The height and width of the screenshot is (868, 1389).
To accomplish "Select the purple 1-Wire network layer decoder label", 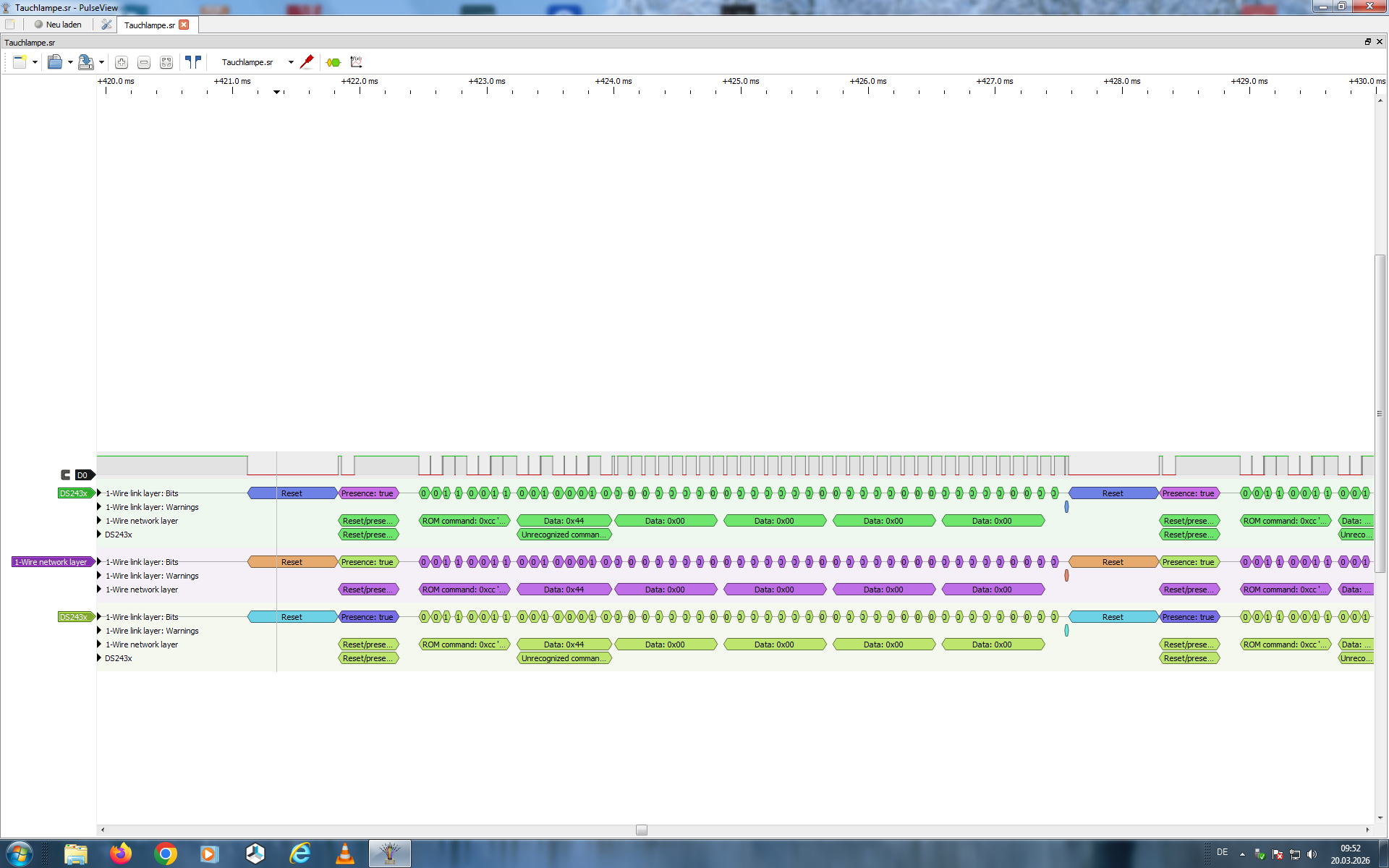I will click(x=51, y=562).
